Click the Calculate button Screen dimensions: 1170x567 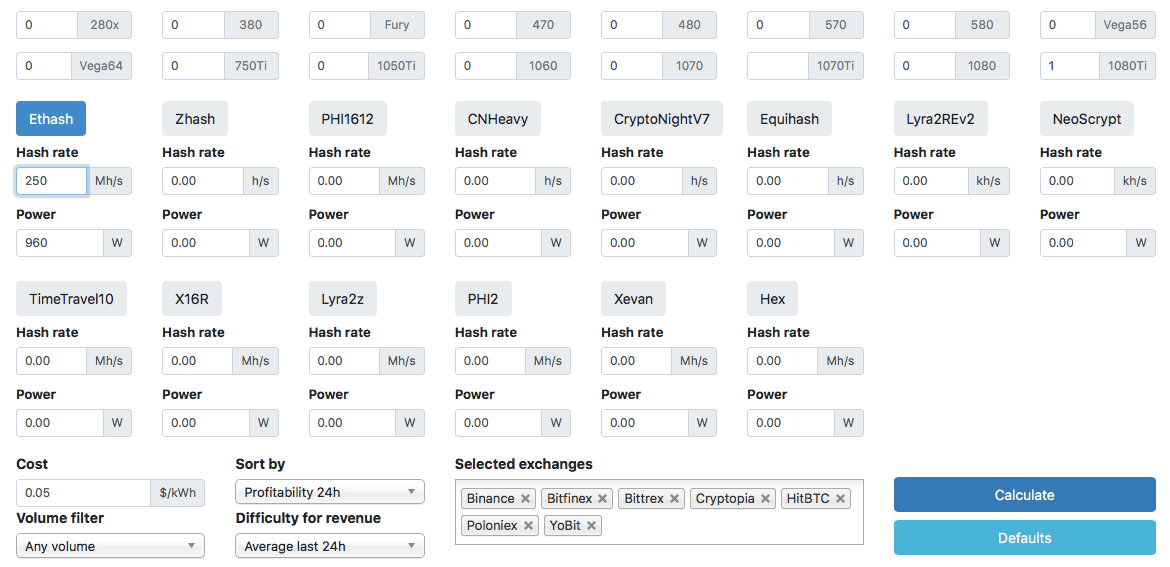(1024, 495)
